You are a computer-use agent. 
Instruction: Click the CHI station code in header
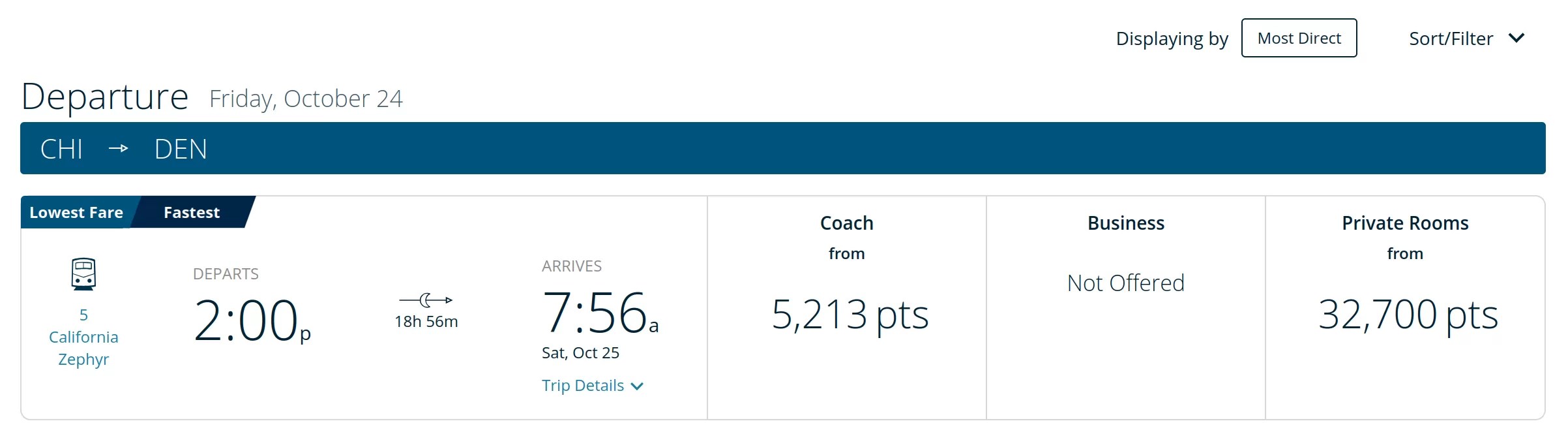61,149
